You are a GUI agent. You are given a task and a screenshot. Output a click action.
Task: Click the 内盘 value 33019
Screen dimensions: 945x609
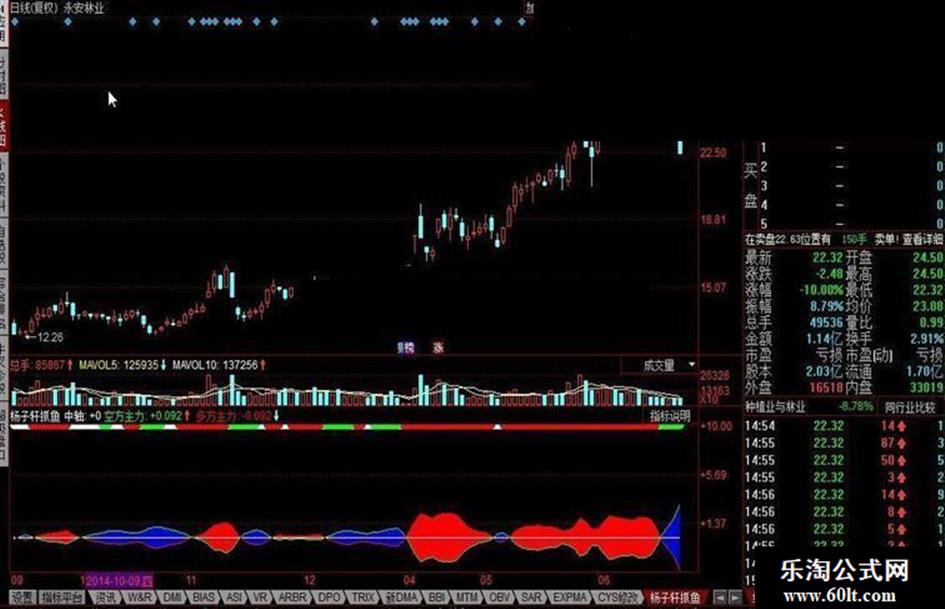tap(926, 387)
